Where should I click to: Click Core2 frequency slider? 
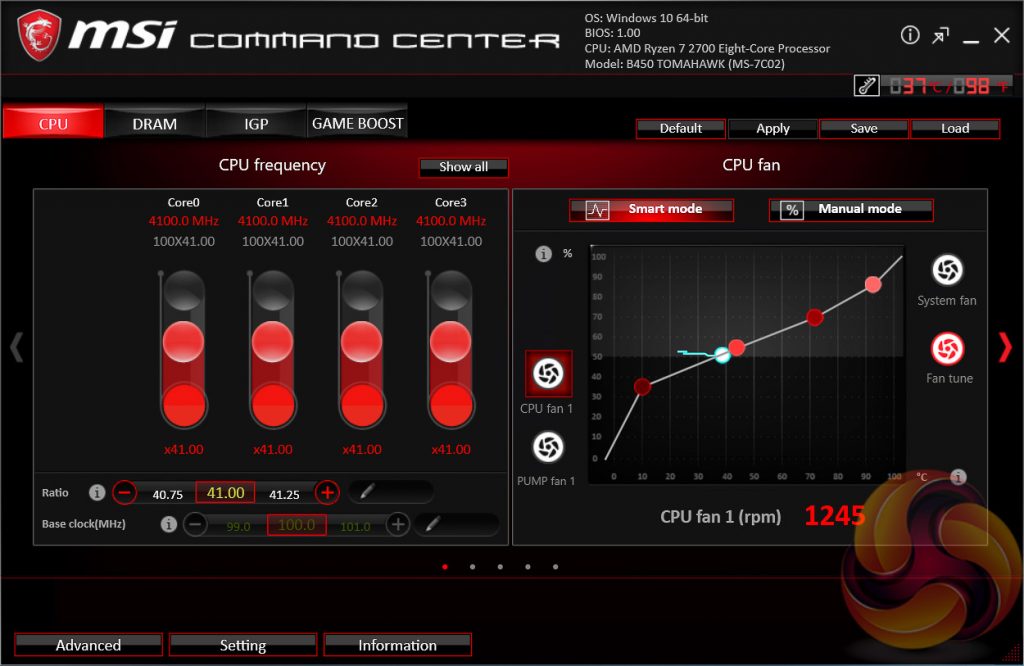(x=361, y=349)
